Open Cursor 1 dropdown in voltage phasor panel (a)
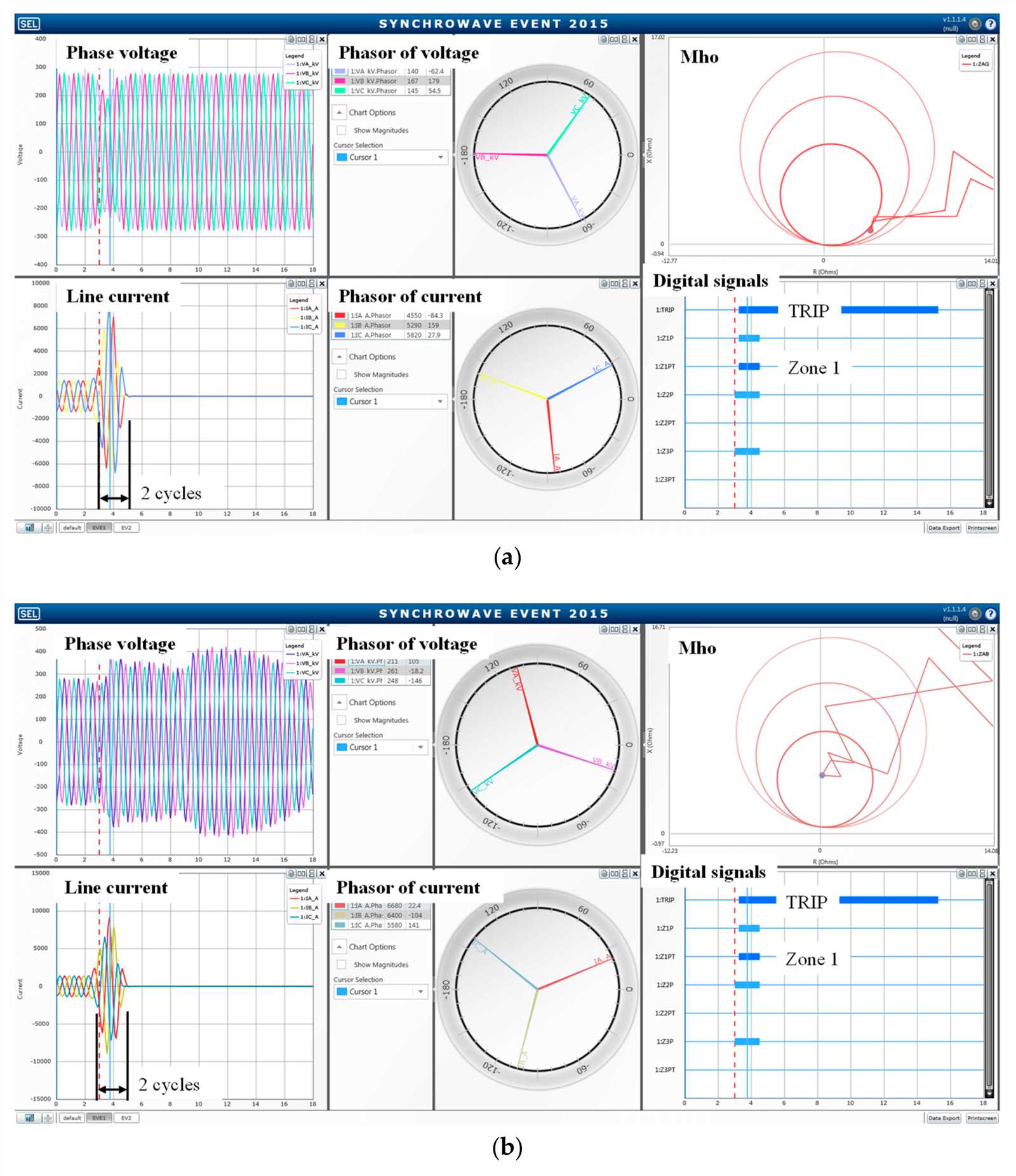 pyautogui.click(x=391, y=157)
